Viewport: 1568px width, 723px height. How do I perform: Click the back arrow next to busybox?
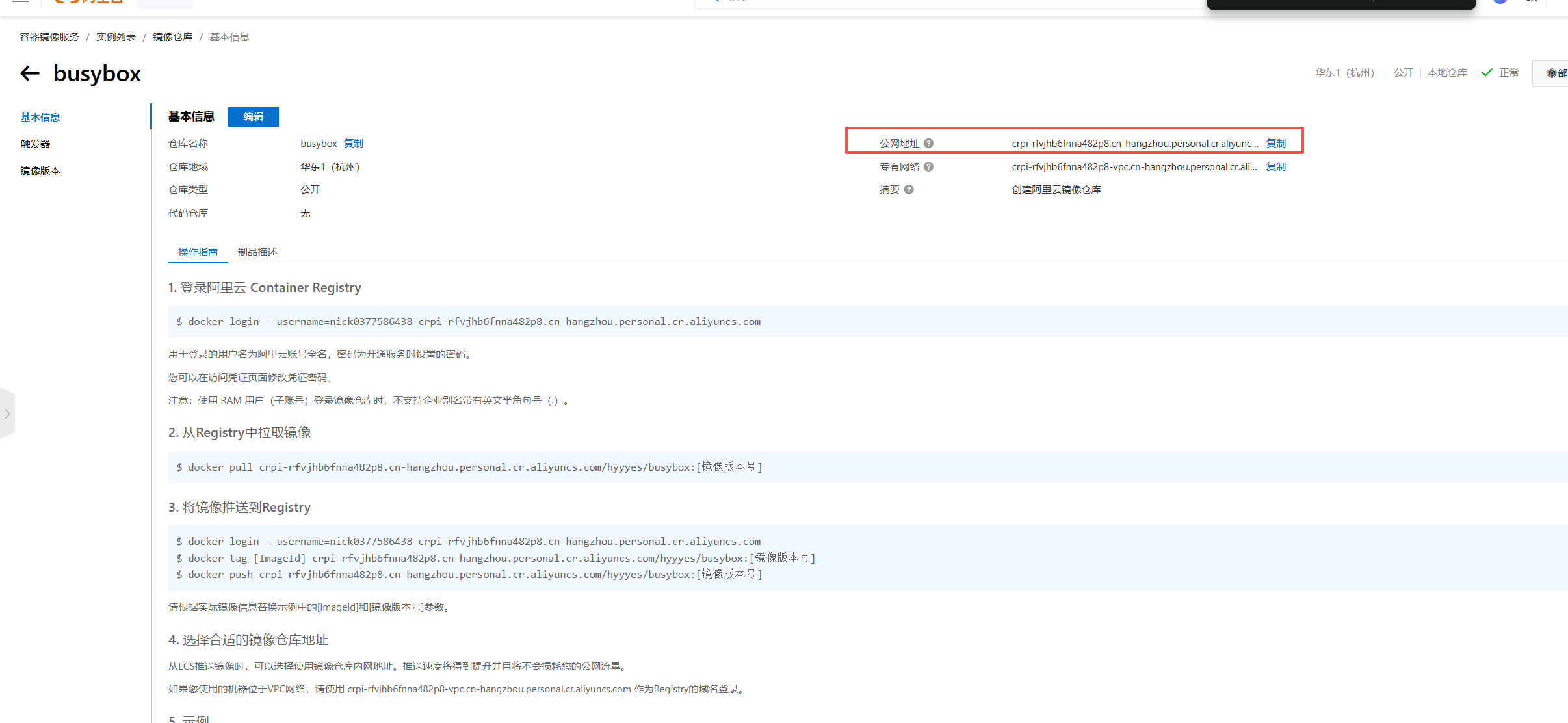(30, 73)
